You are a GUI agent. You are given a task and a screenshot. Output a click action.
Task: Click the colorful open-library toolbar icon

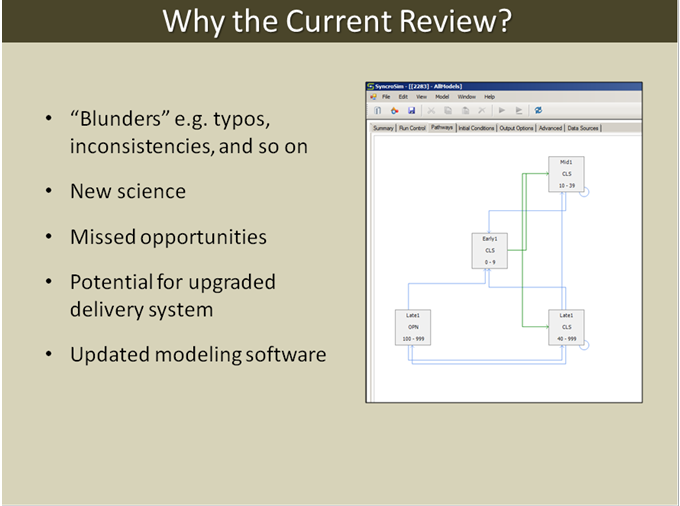[x=394, y=111]
